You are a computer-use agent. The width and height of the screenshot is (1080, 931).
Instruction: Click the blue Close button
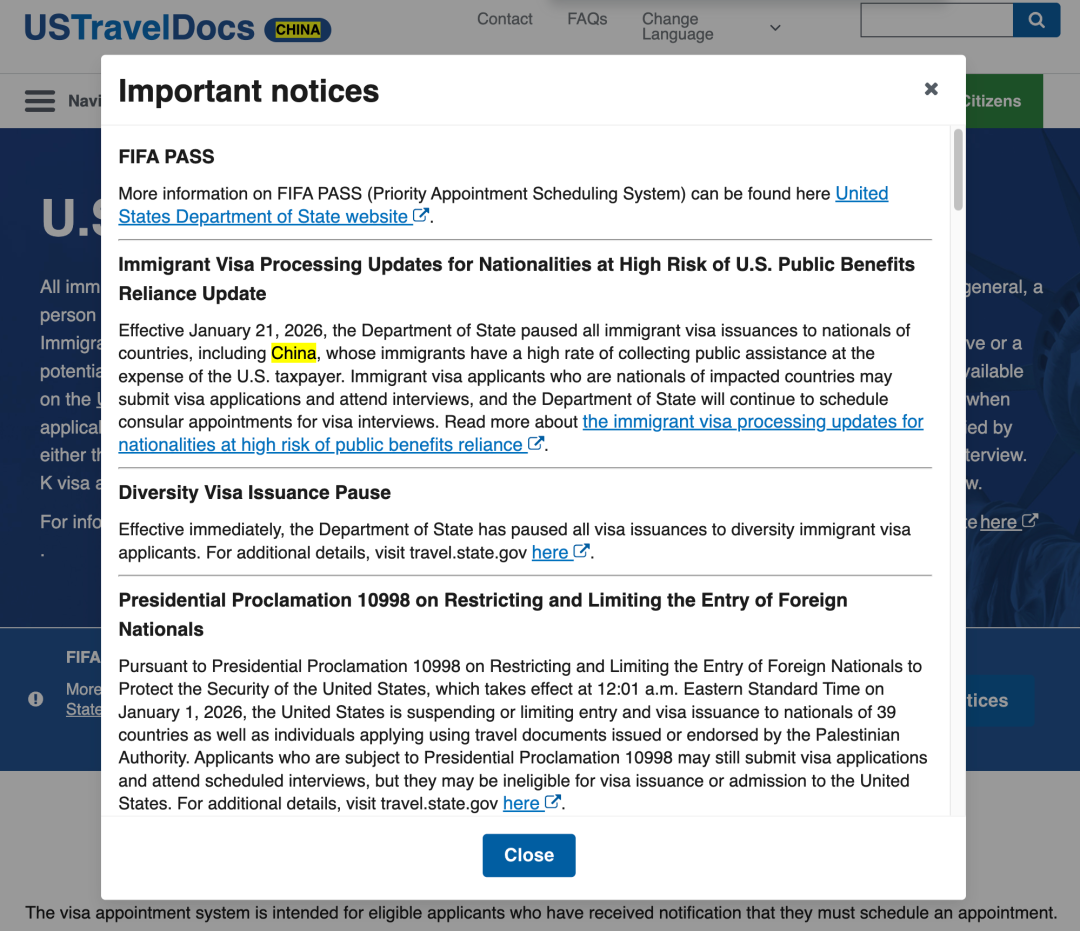coord(528,855)
